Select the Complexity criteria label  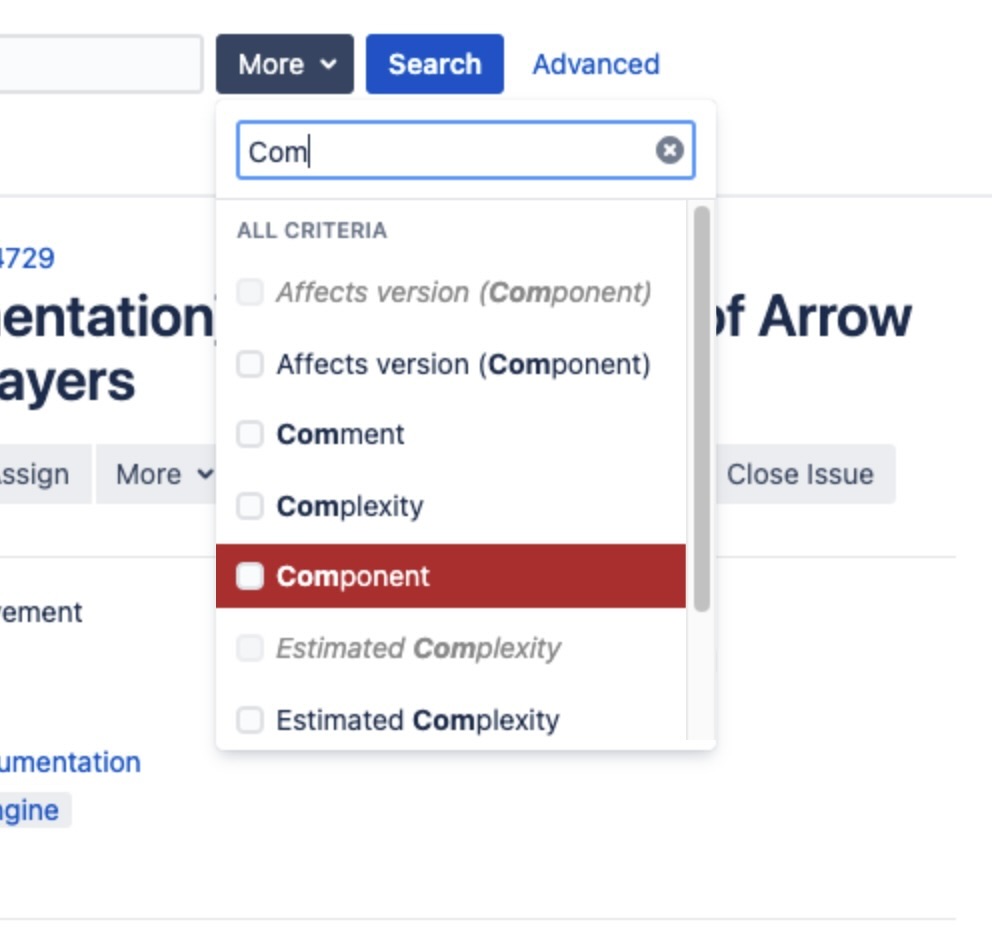pyautogui.click(x=350, y=506)
